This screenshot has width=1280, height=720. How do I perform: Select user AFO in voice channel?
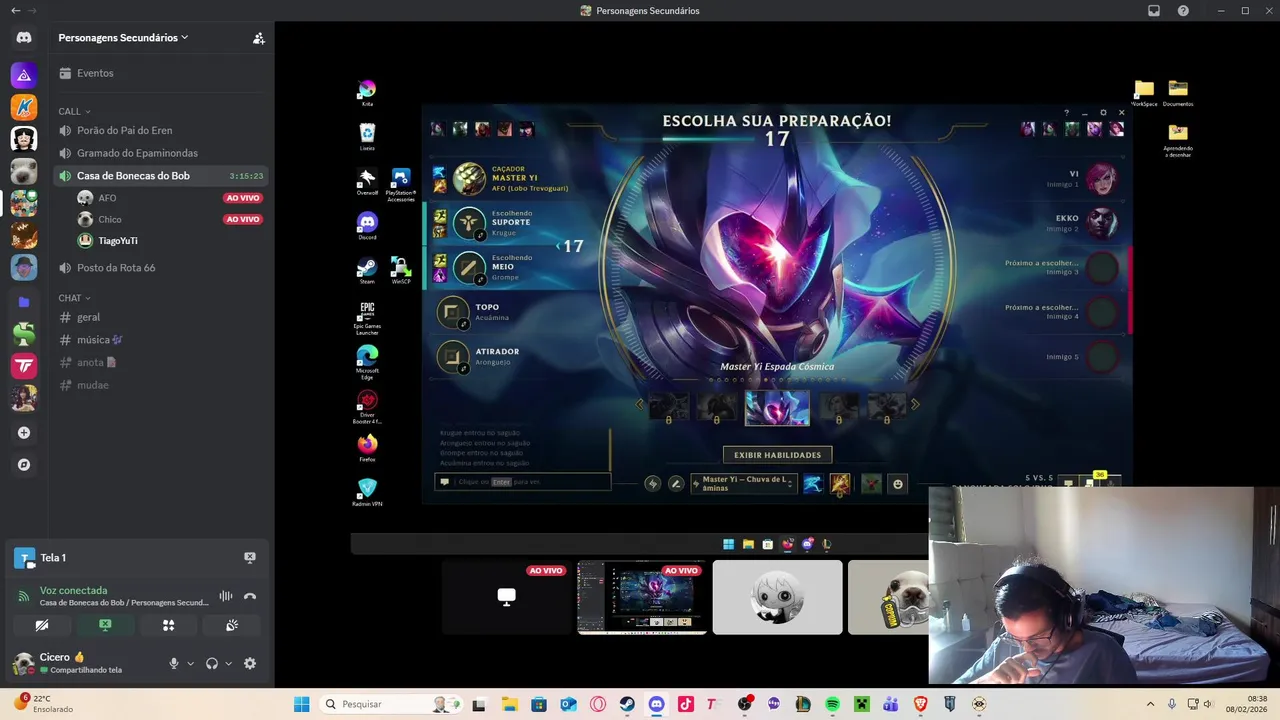170,198
